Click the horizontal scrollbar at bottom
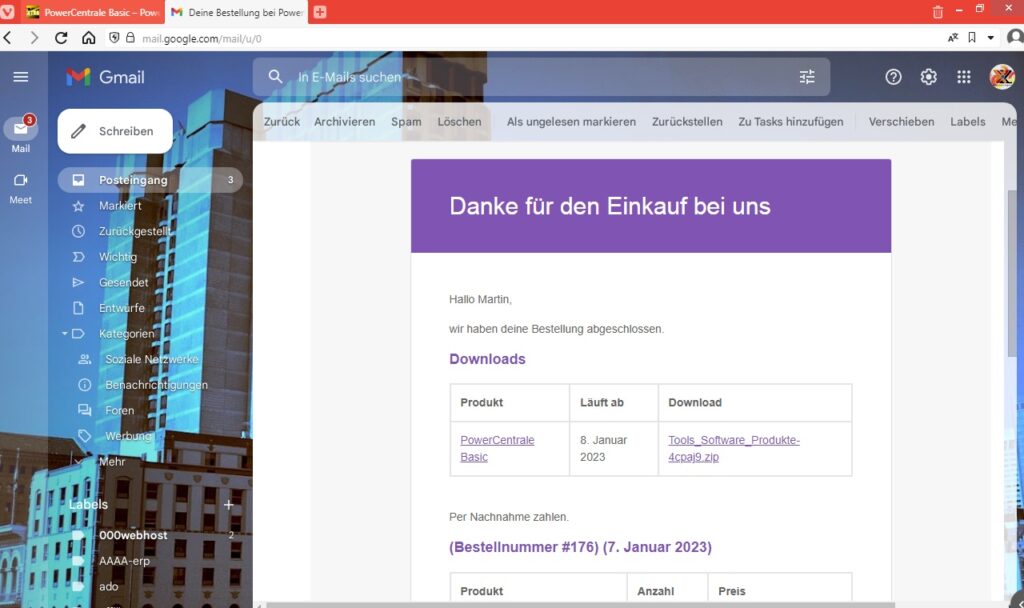1024x608 pixels. pos(580,605)
